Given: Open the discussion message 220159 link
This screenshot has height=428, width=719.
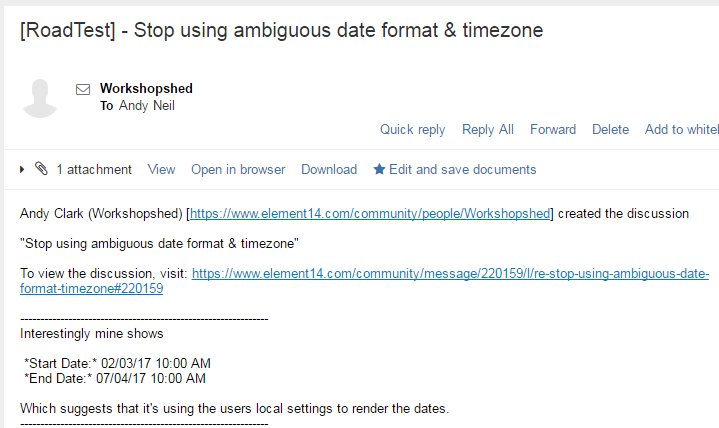Looking at the screenshot, I should (x=450, y=274).
